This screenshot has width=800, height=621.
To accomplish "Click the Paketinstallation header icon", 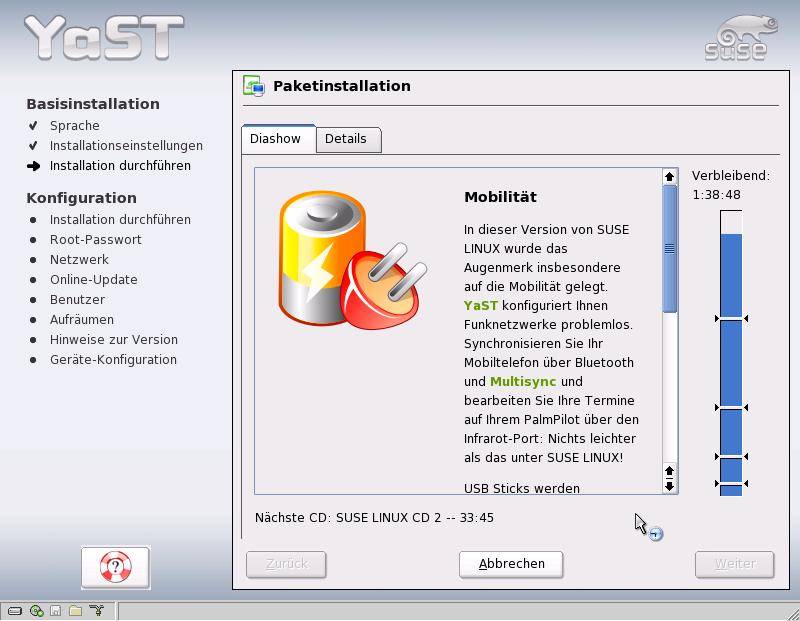I will [254, 86].
